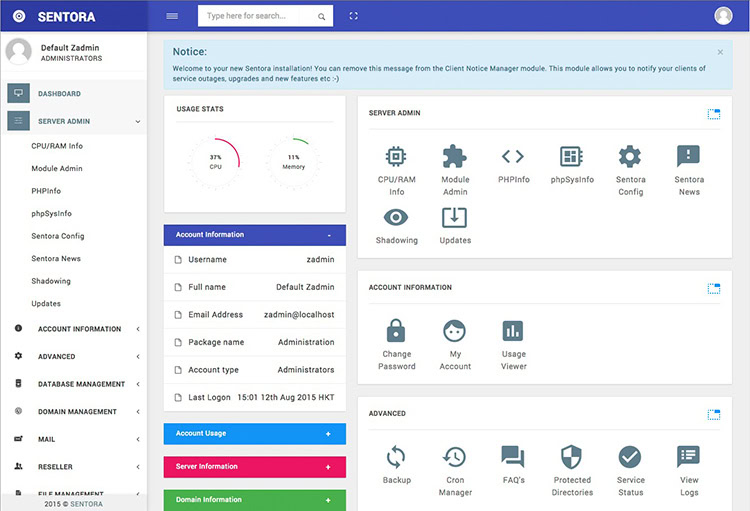Expand Account Information sidebar chevron
This screenshot has height=511, width=750.
click(x=138, y=329)
